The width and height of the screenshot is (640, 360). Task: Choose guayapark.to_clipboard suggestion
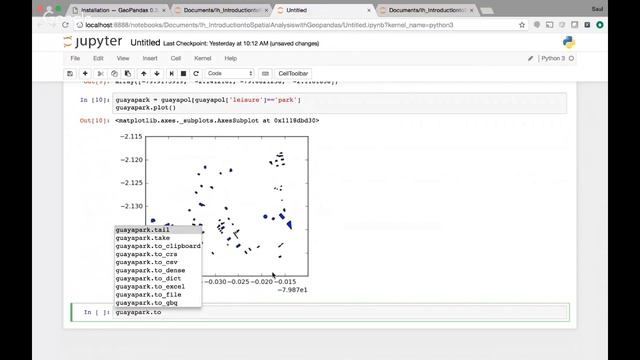pos(158,246)
